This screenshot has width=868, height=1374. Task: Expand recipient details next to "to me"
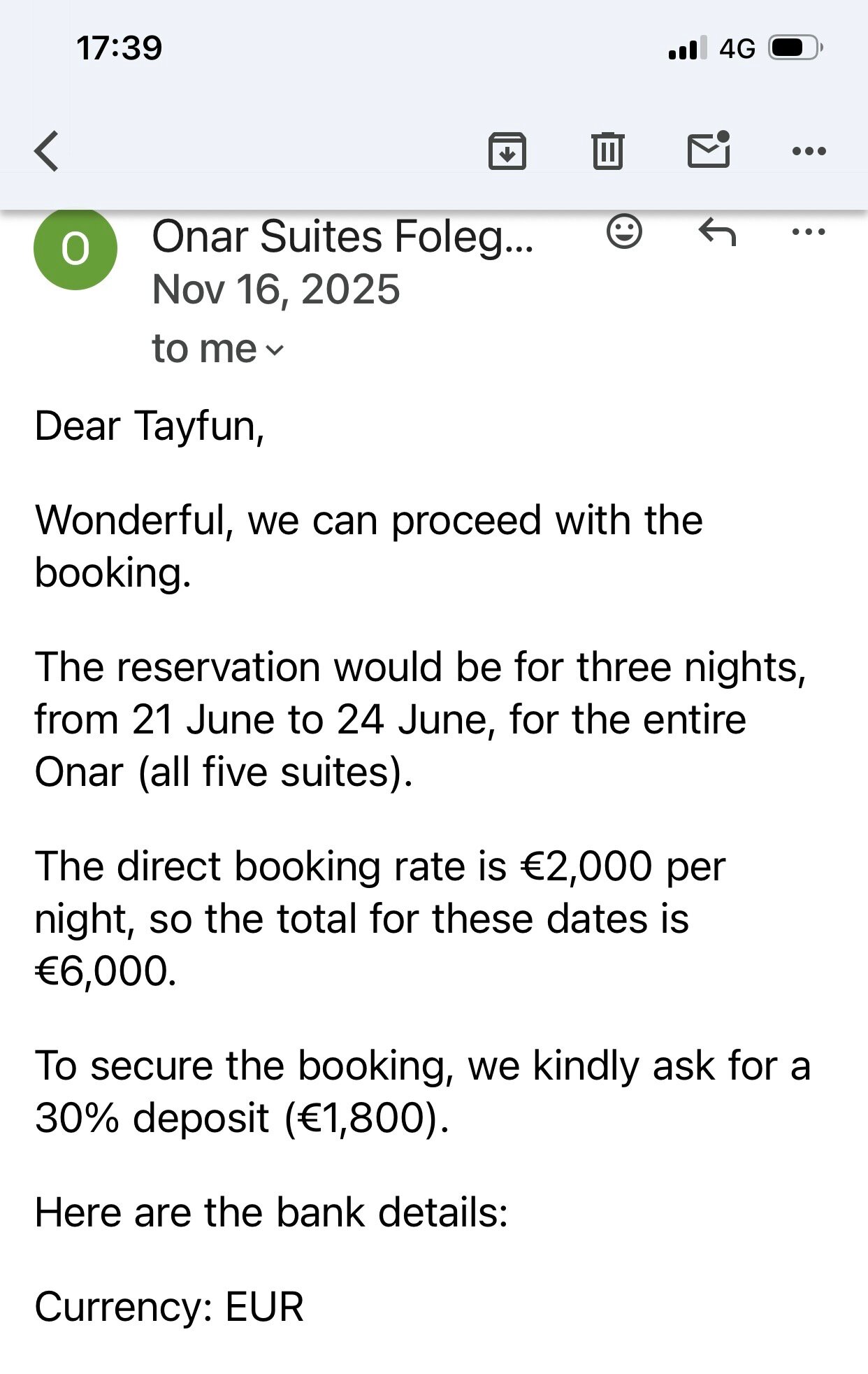coord(275,350)
